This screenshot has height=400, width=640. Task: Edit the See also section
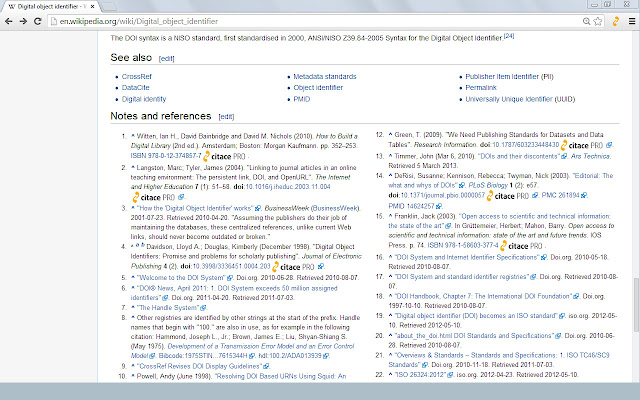click(166, 59)
